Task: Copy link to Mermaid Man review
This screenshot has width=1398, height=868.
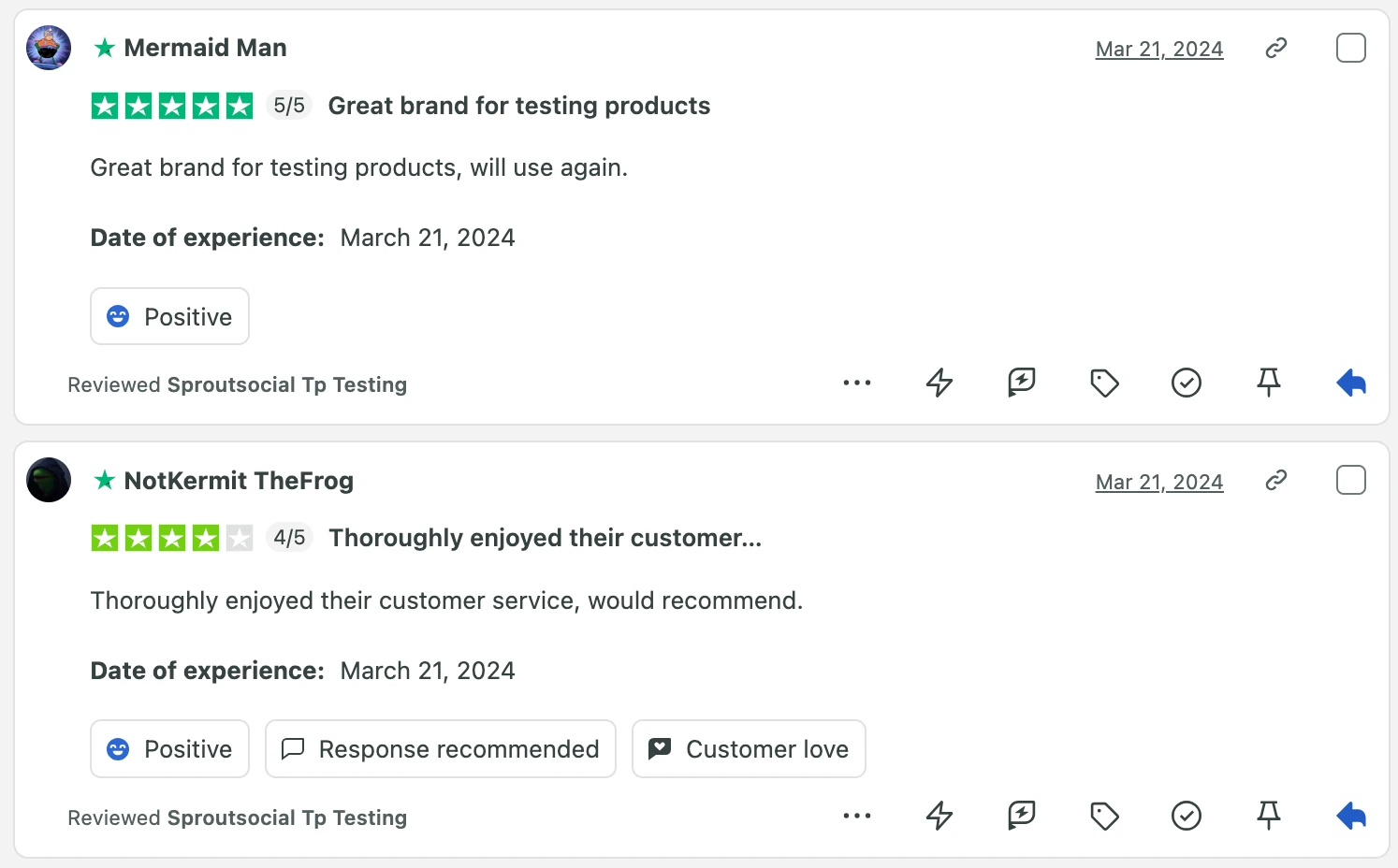Action: [1276, 48]
